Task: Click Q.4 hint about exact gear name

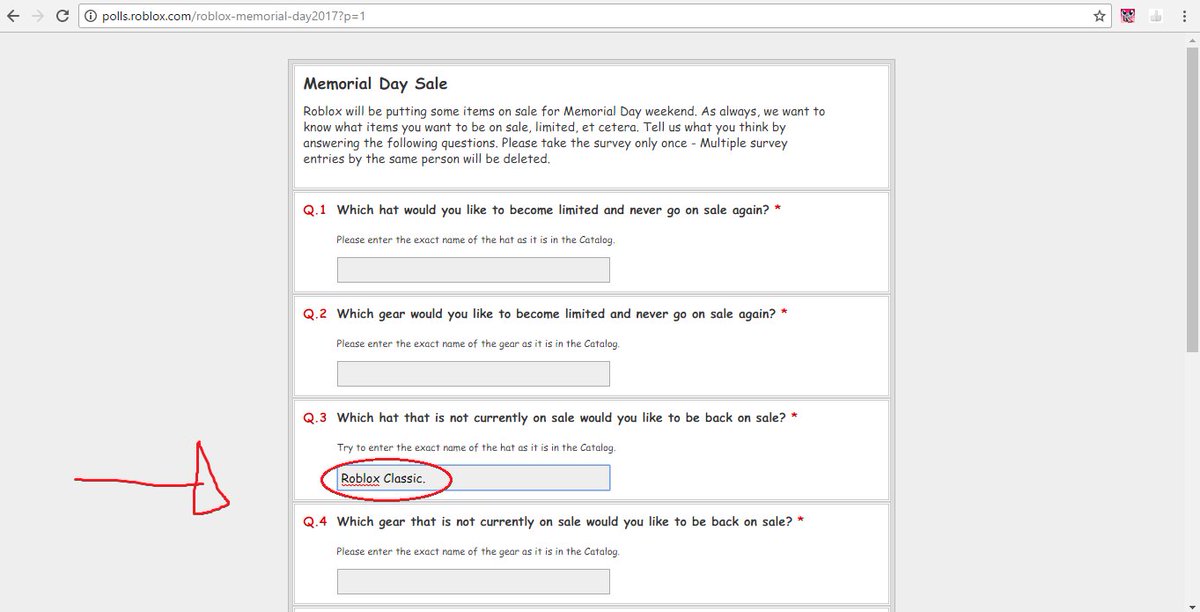Action: click(x=478, y=552)
